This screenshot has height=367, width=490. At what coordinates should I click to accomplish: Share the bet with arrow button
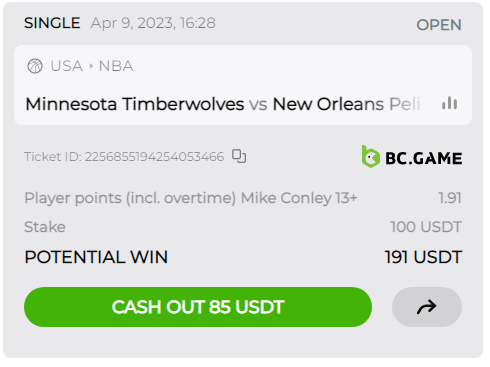(427, 307)
